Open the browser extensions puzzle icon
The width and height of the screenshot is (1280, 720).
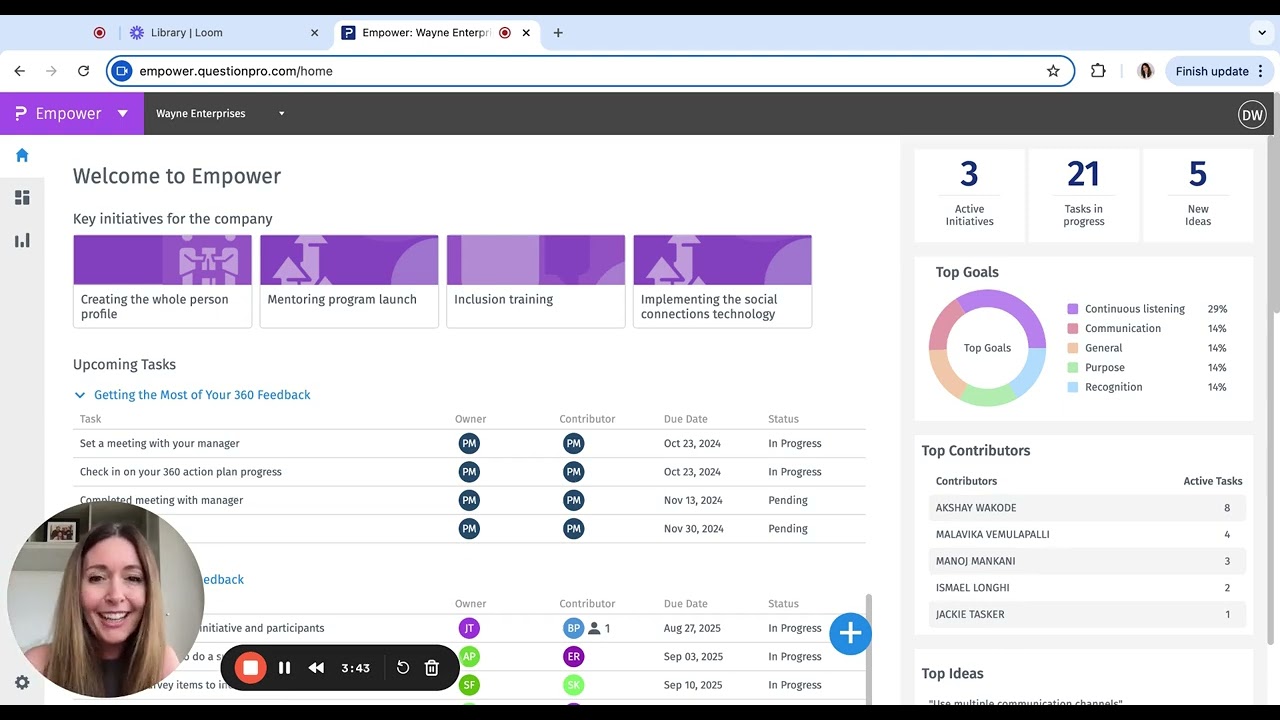coord(1098,71)
